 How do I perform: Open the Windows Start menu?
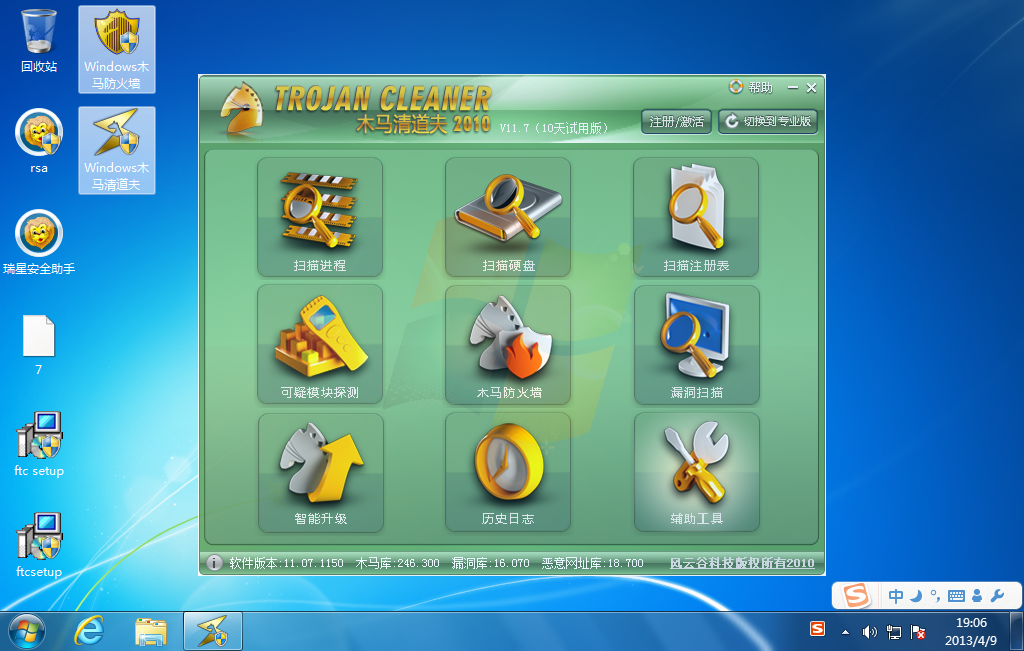coord(26,631)
